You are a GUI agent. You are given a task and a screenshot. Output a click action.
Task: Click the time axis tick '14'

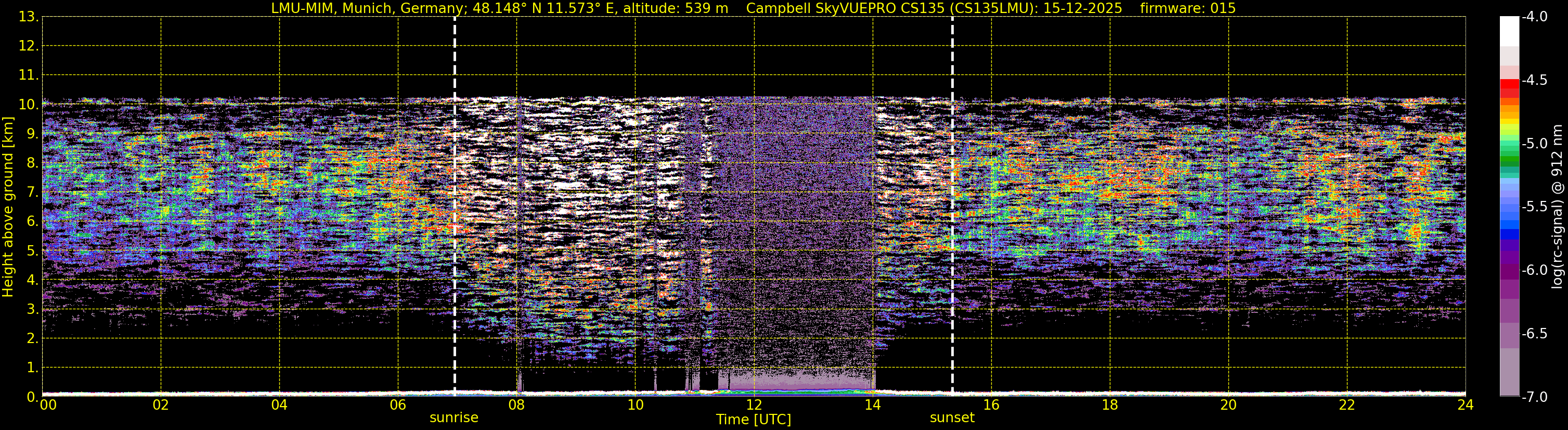pos(872,405)
